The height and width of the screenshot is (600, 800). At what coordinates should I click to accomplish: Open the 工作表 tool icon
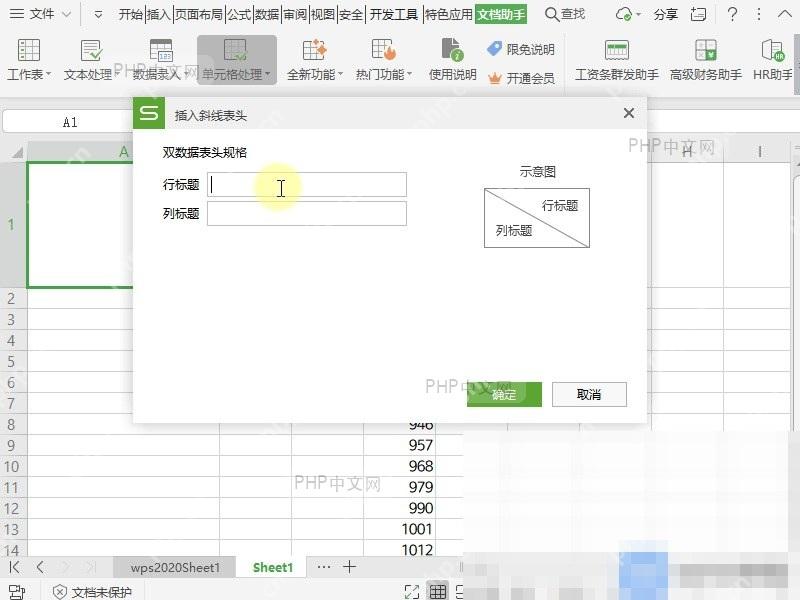(x=29, y=51)
